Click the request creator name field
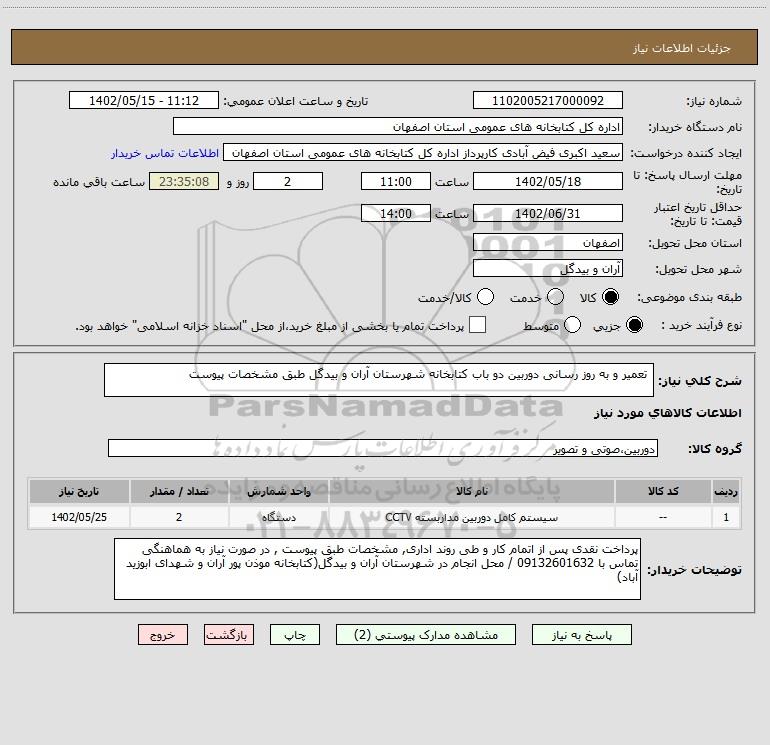The image size is (770, 745). pos(423,153)
